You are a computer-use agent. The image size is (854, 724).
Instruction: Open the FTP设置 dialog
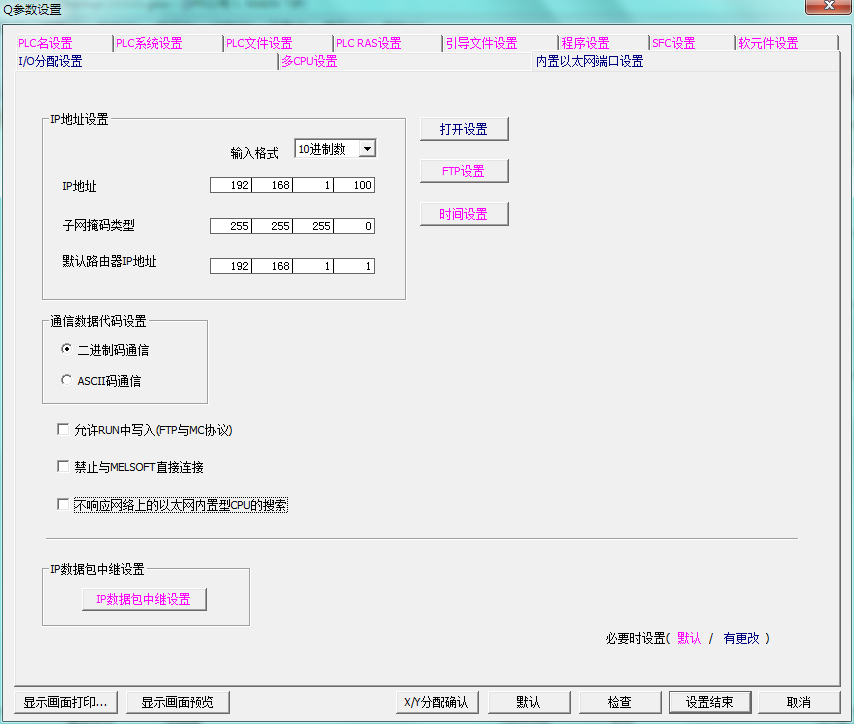[x=463, y=170]
